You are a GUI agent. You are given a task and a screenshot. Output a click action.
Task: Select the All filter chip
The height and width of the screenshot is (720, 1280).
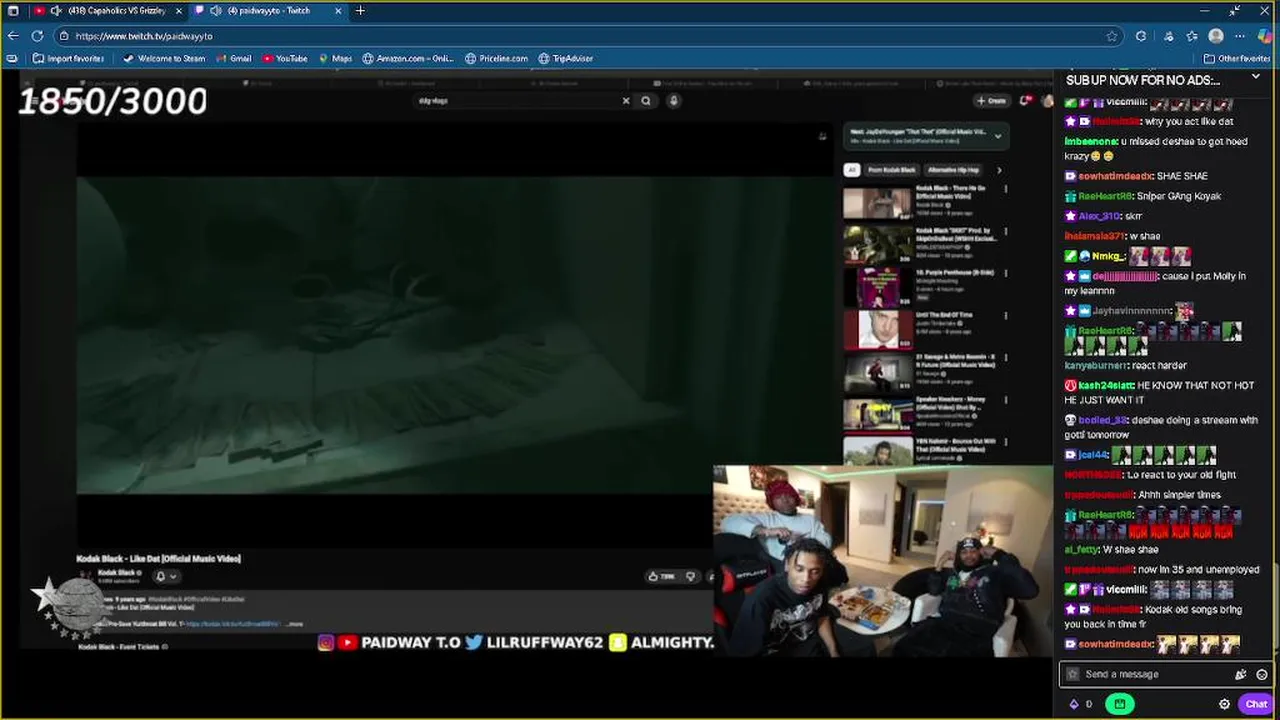pyautogui.click(x=852, y=170)
